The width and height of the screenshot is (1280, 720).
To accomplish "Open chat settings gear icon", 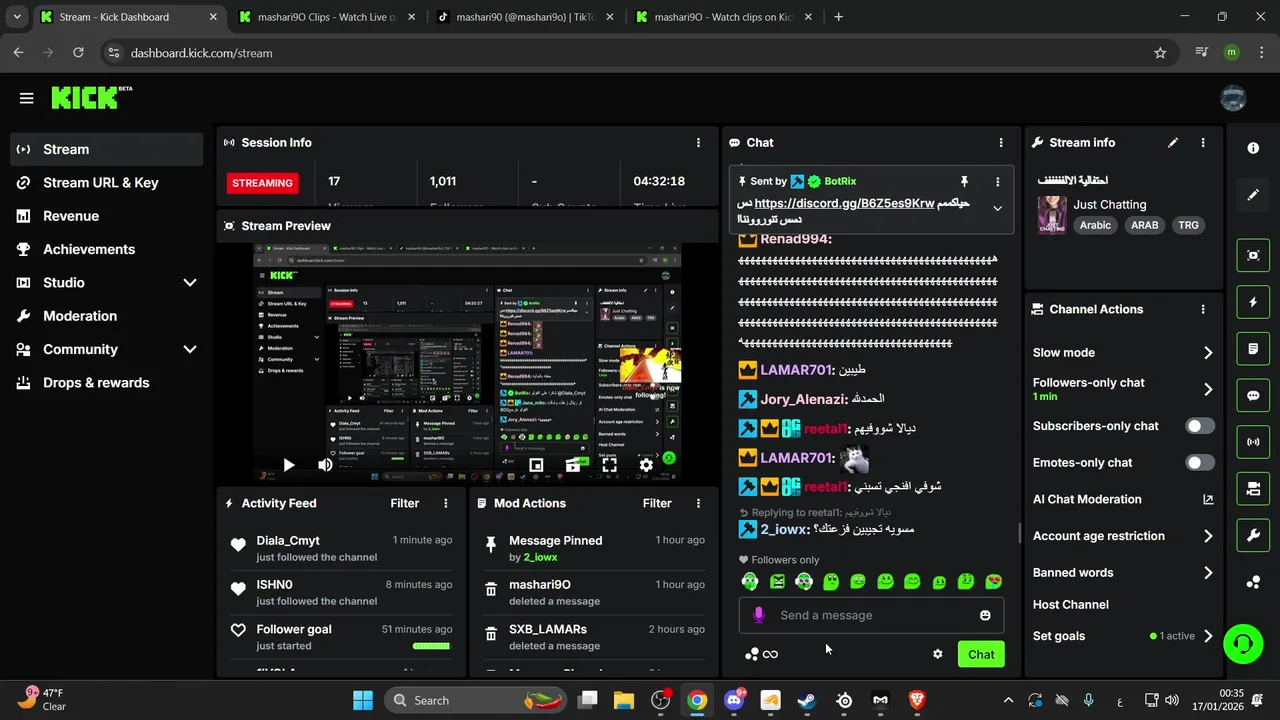I will pos(937,654).
